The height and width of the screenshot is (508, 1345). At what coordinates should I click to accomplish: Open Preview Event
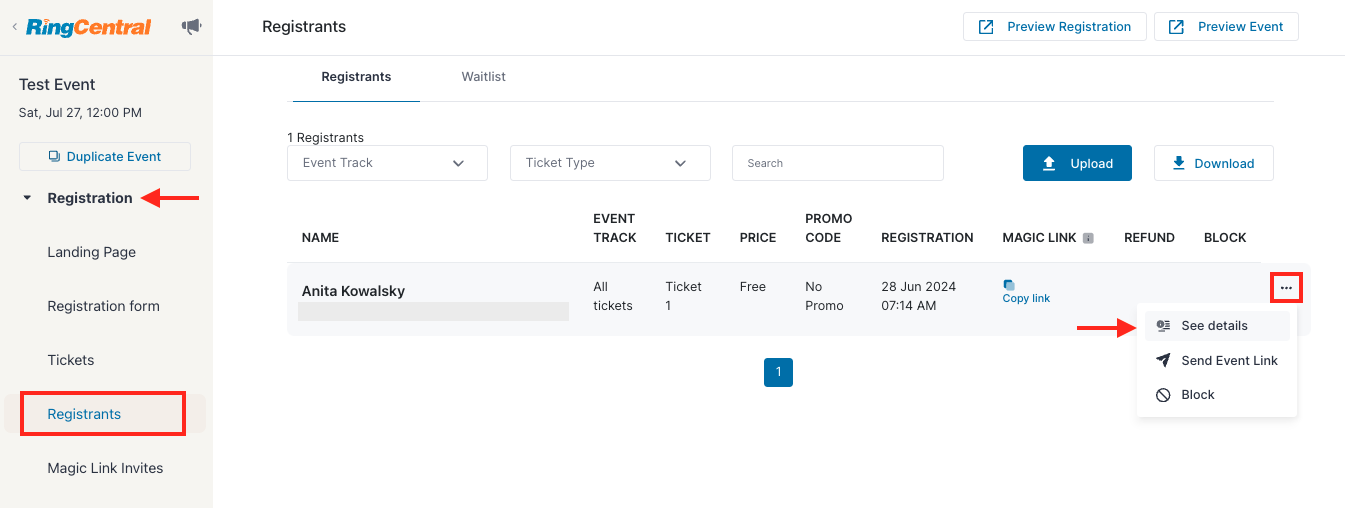pyautogui.click(x=1226, y=27)
